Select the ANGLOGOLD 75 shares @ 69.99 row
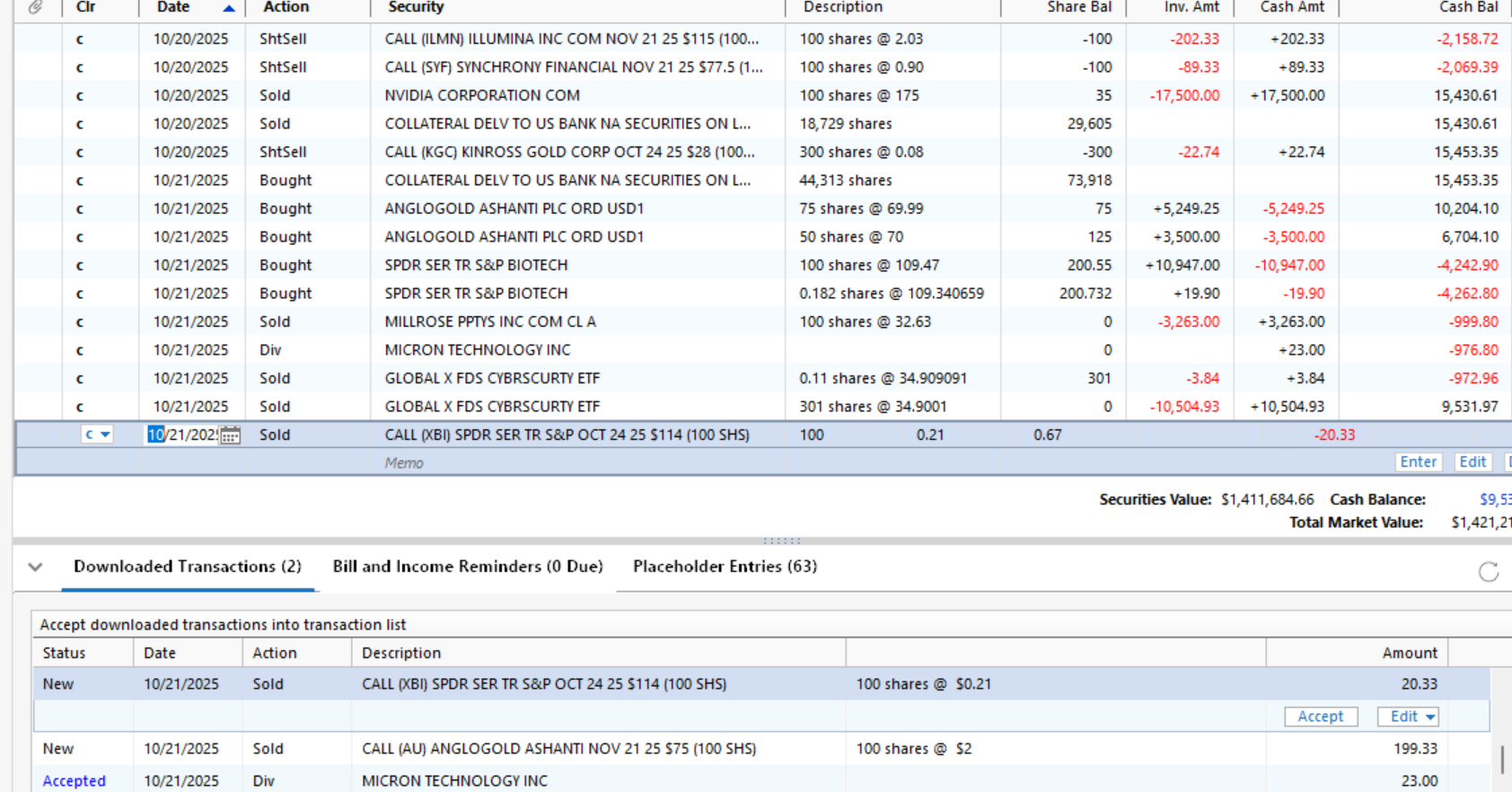 763,208
